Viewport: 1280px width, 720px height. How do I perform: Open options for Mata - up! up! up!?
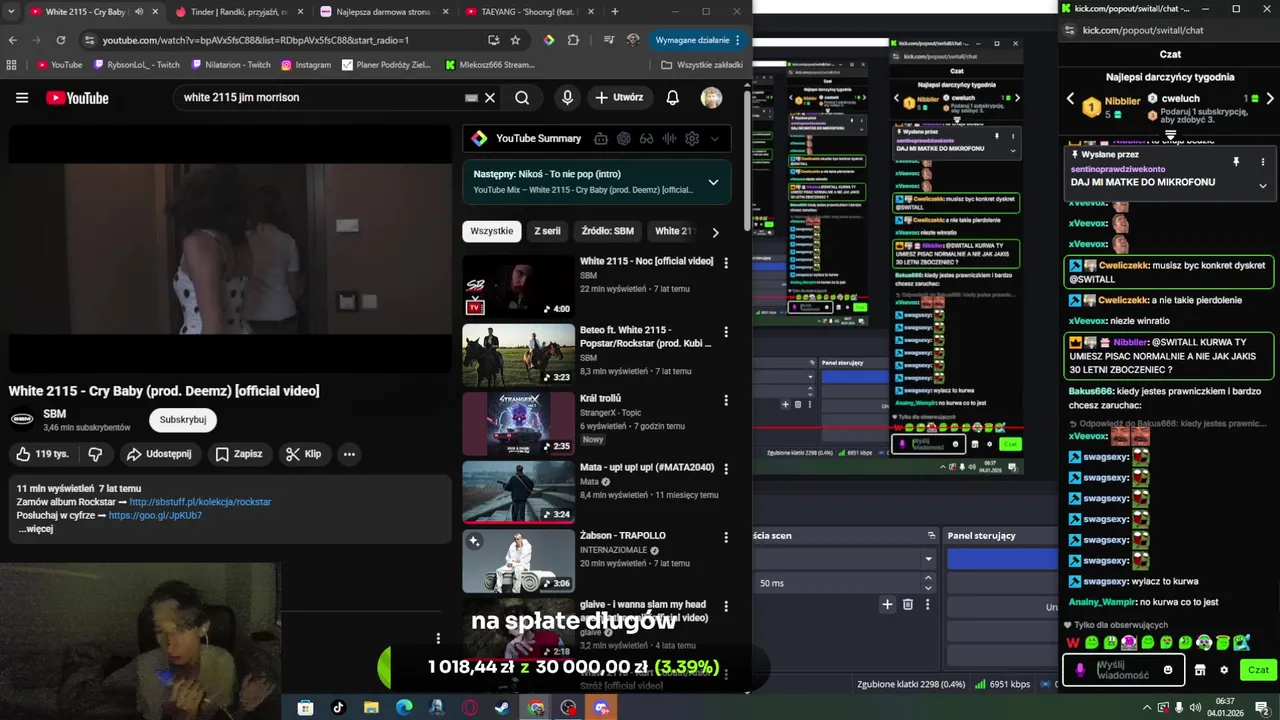726,469
